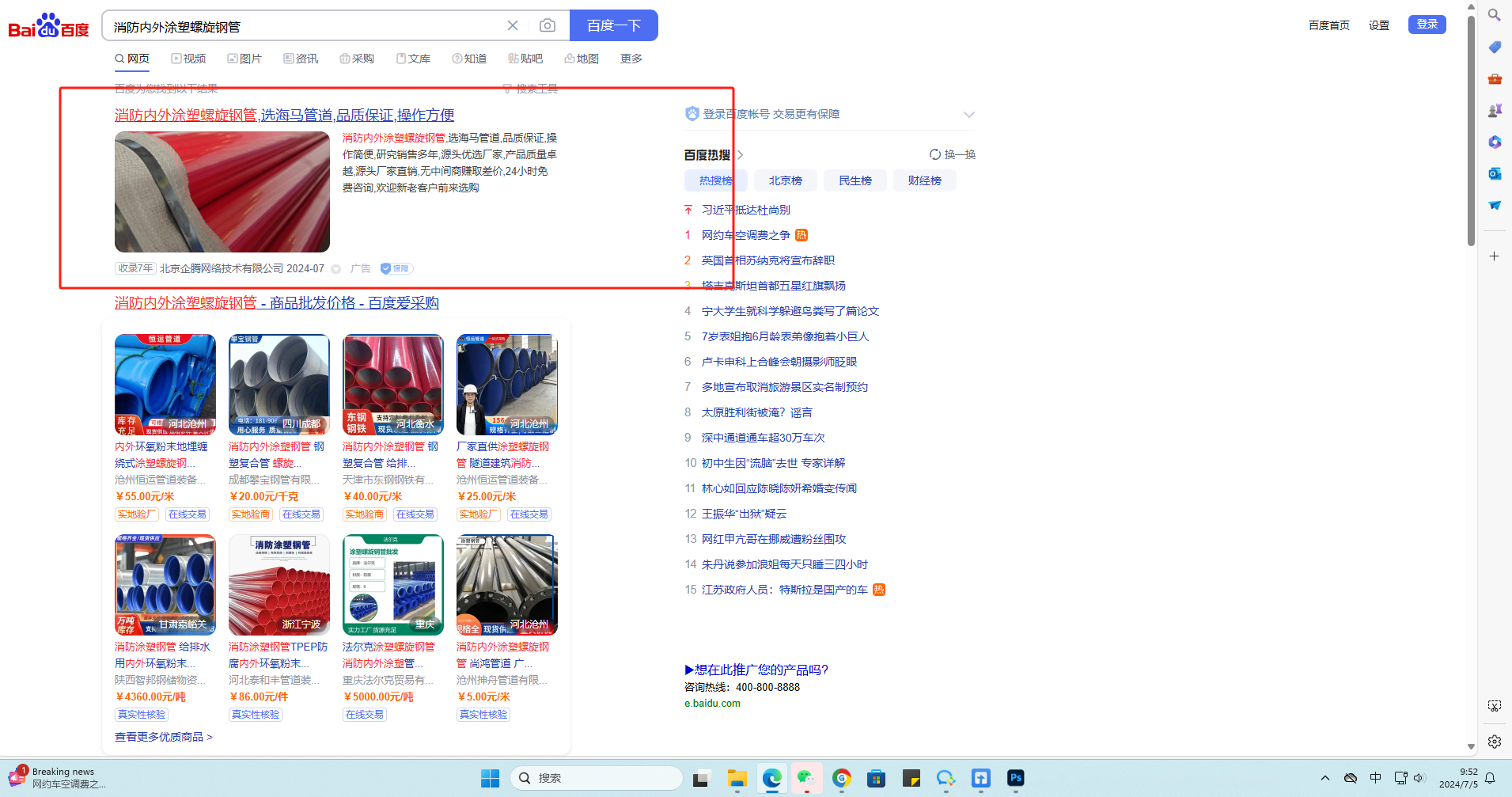This screenshot has height=797, width=1512.
Task: Open the Windows Start menu
Action: point(490,779)
